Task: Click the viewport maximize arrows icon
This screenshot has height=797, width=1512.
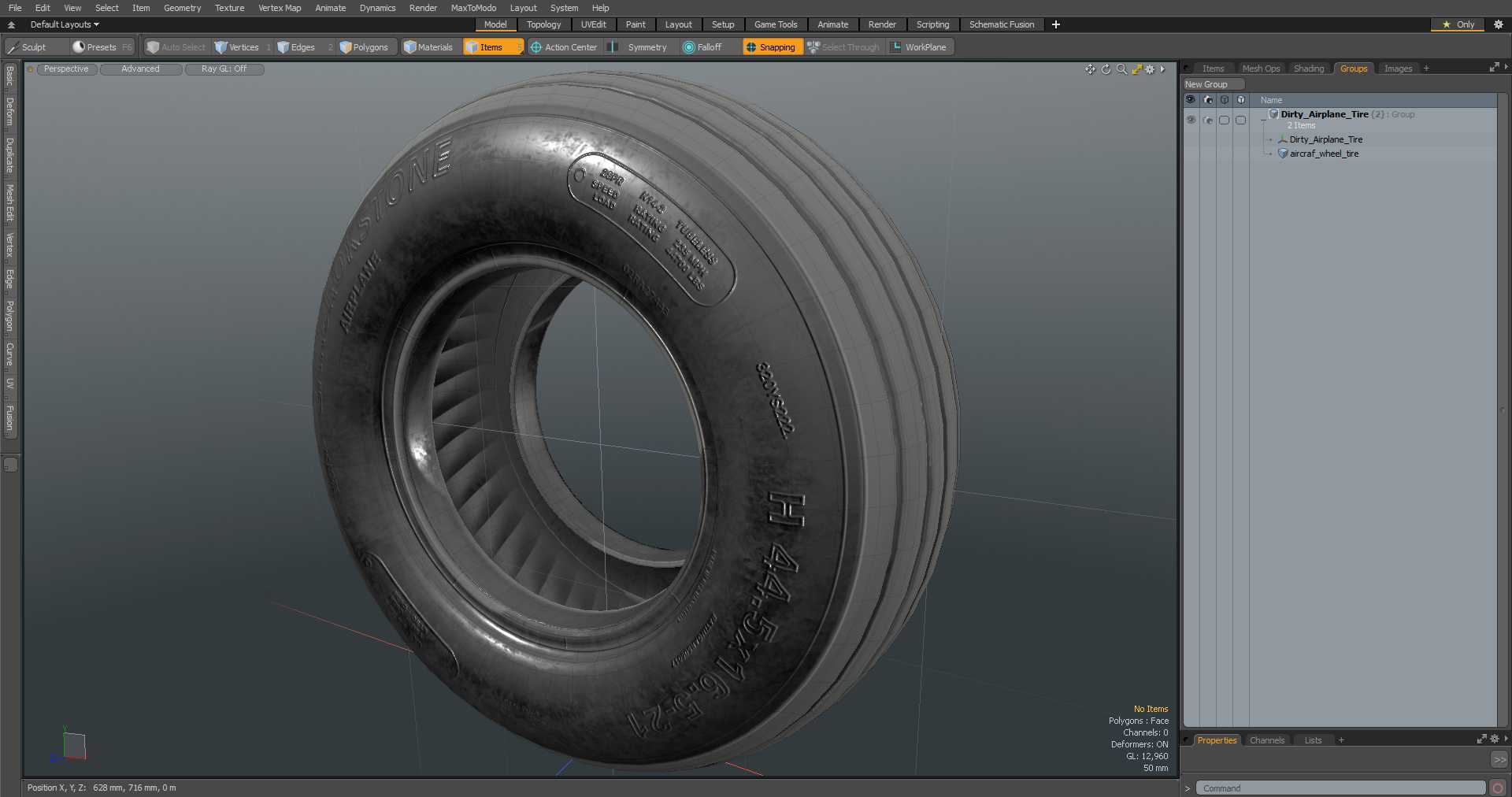Action: [x=1136, y=69]
